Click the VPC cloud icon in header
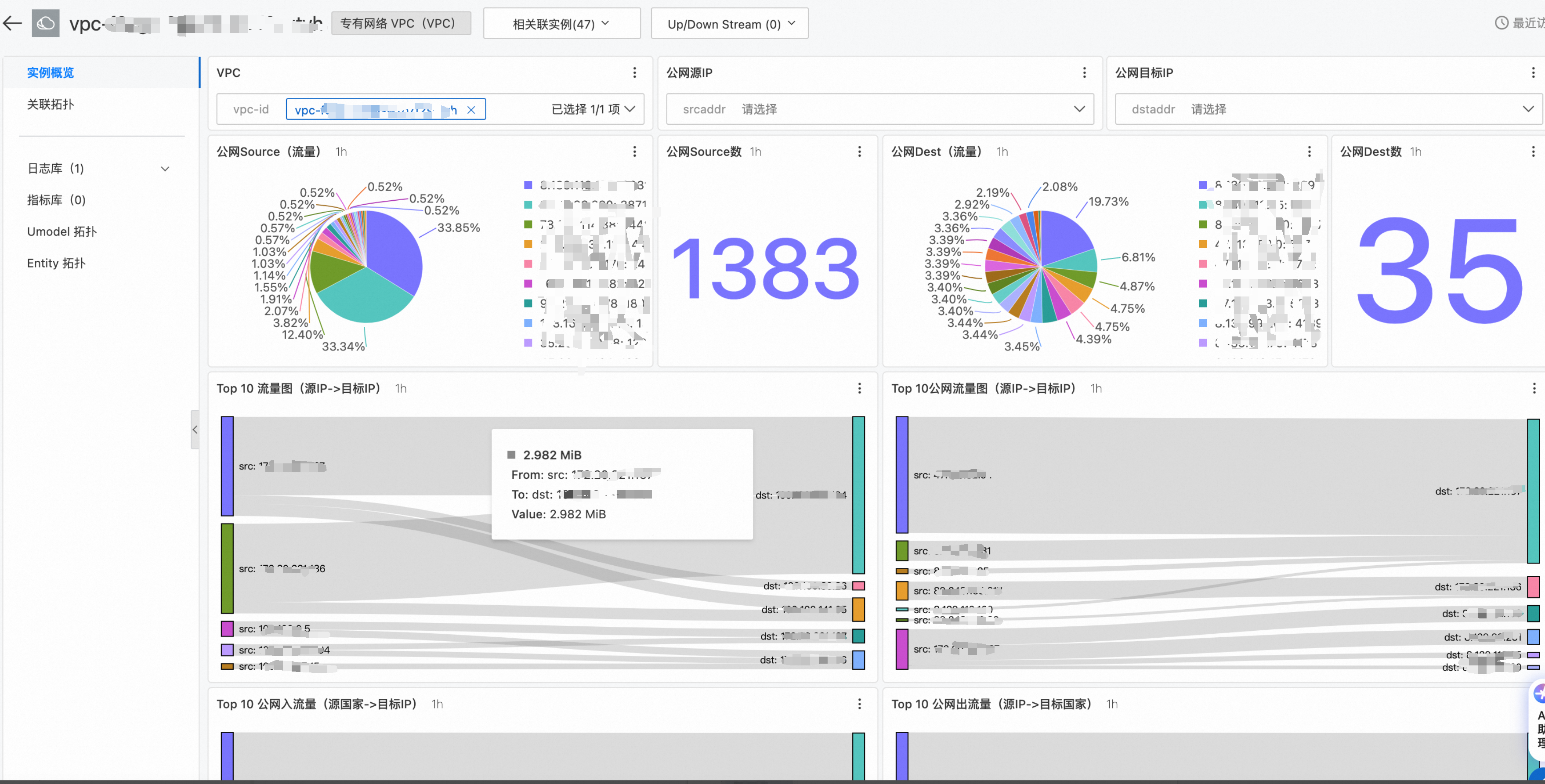 [x=46, y=23]
